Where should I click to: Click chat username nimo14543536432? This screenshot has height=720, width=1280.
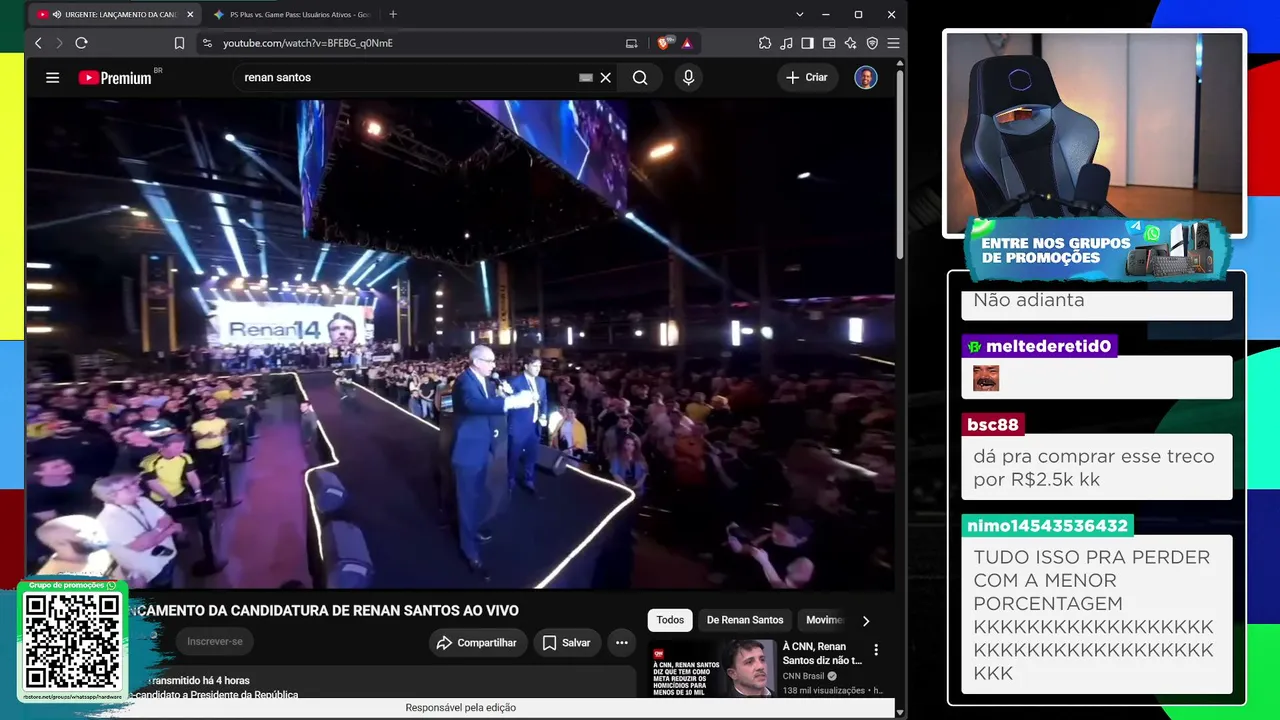(1048, 525)
